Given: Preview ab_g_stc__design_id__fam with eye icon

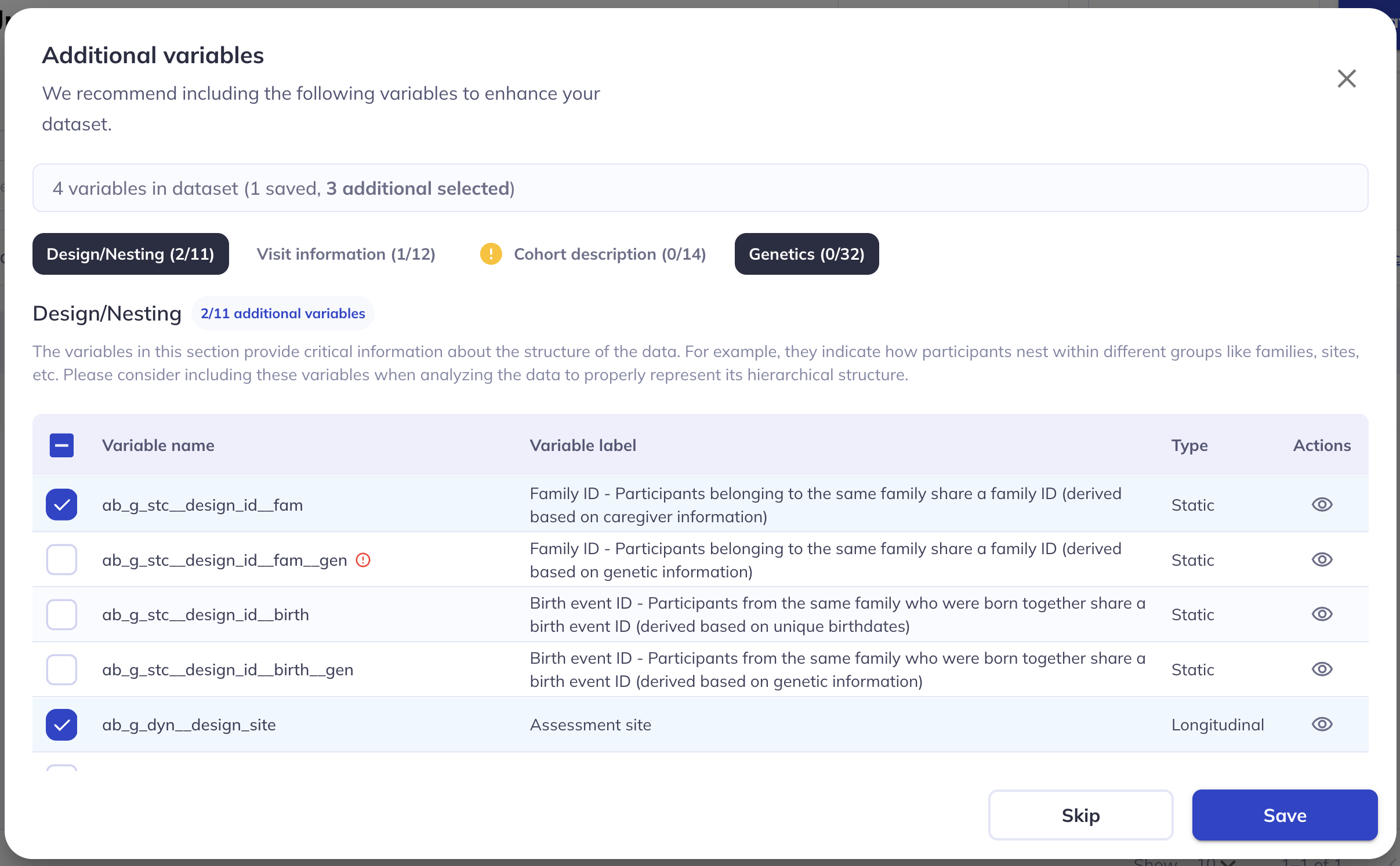Looking at the screenshot, I should click(x=1322, y=504).
